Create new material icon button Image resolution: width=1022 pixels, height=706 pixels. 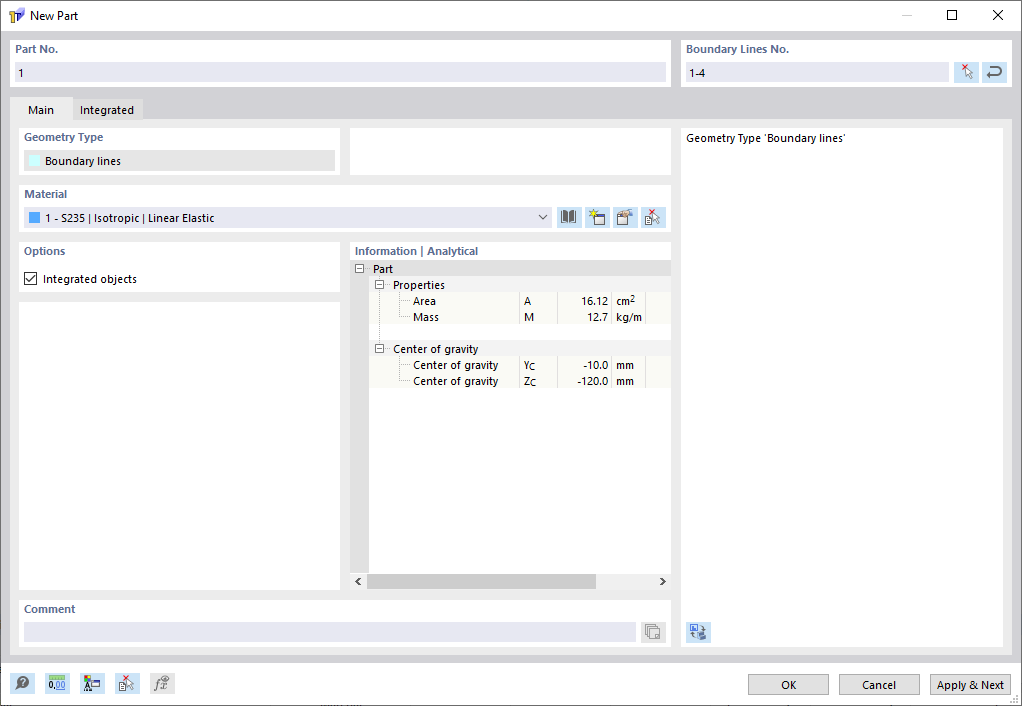(597, 217)
